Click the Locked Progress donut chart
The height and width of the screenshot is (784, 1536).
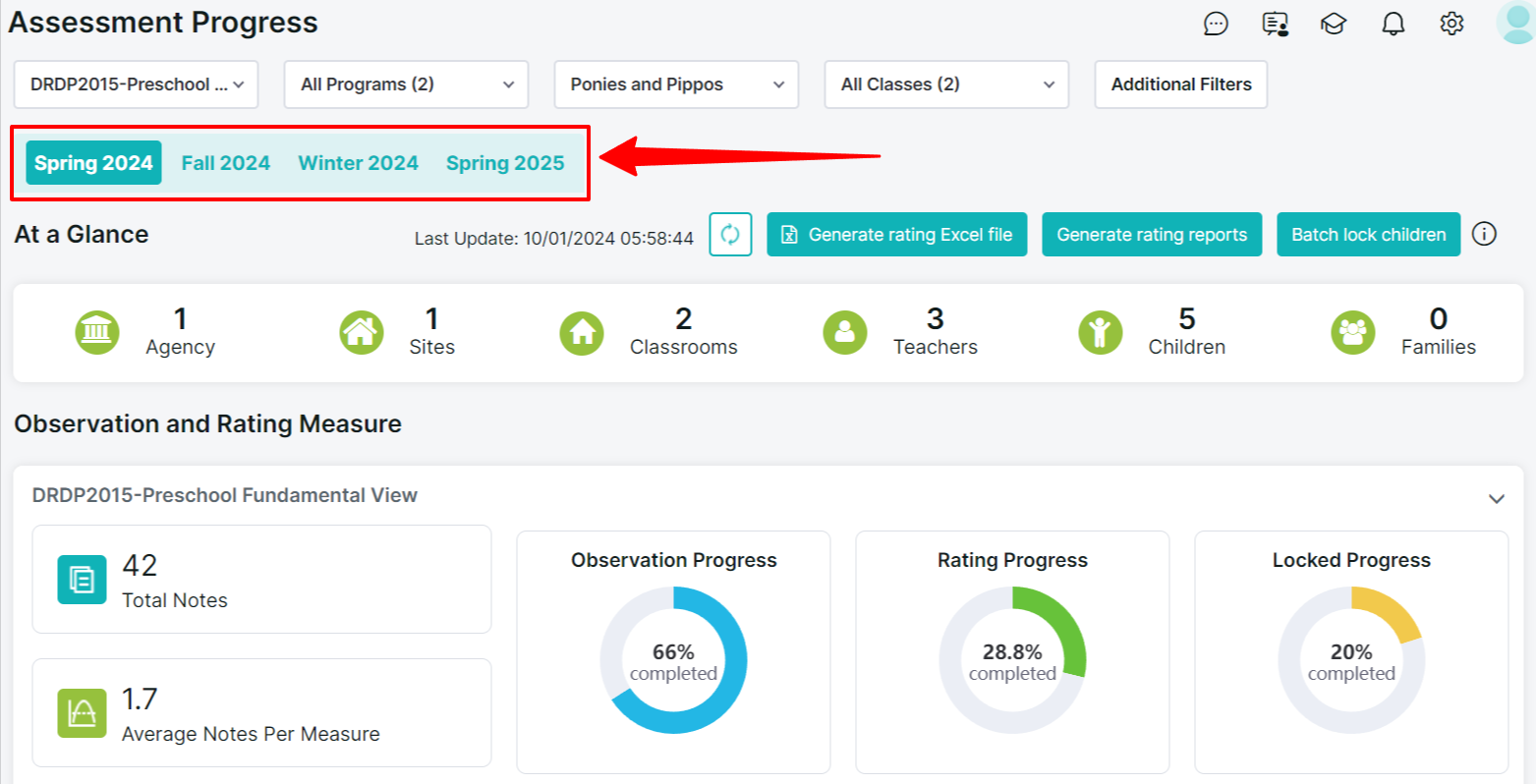[x=1352, y=660]
